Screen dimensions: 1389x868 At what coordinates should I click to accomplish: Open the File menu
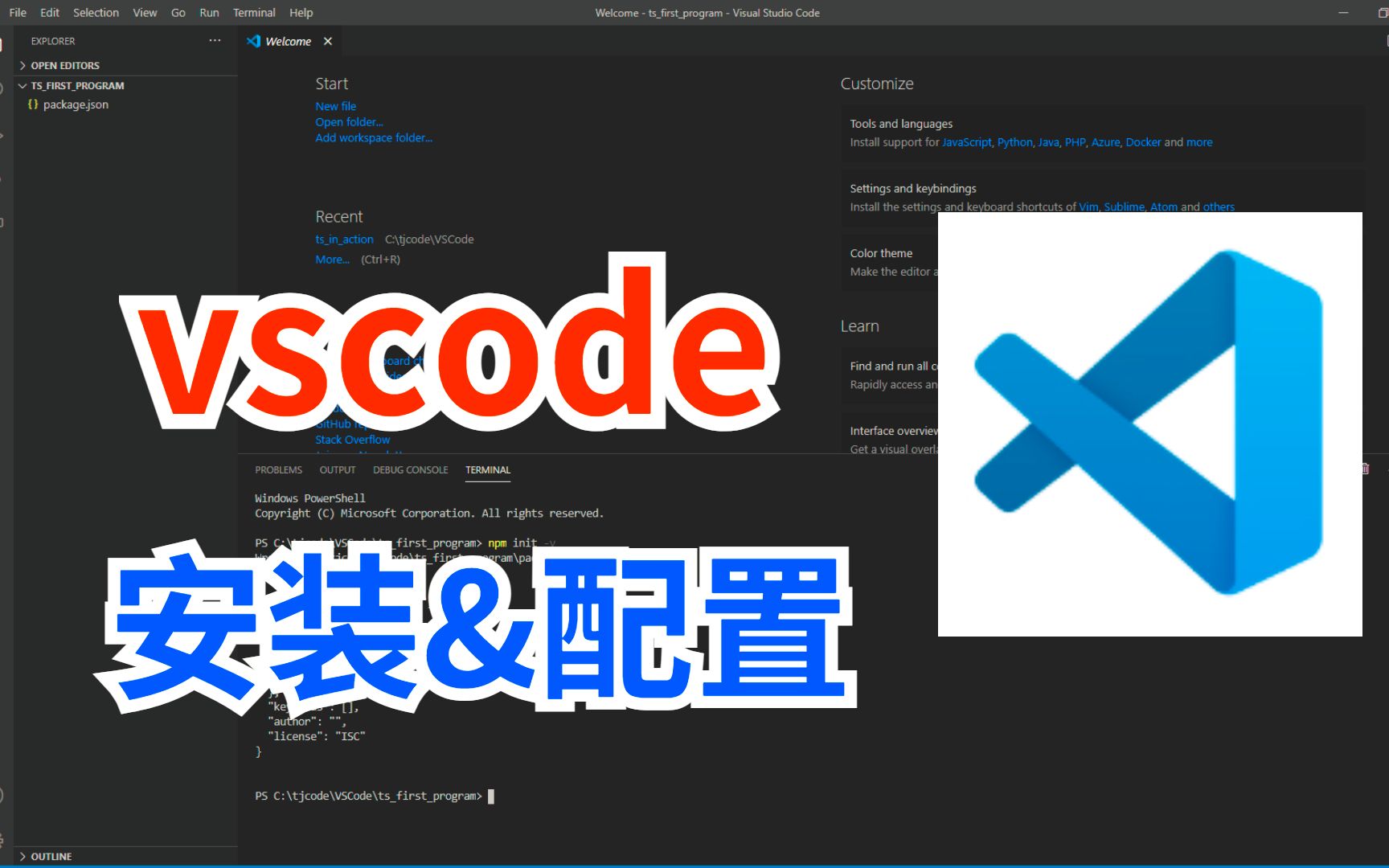point(18,13)
